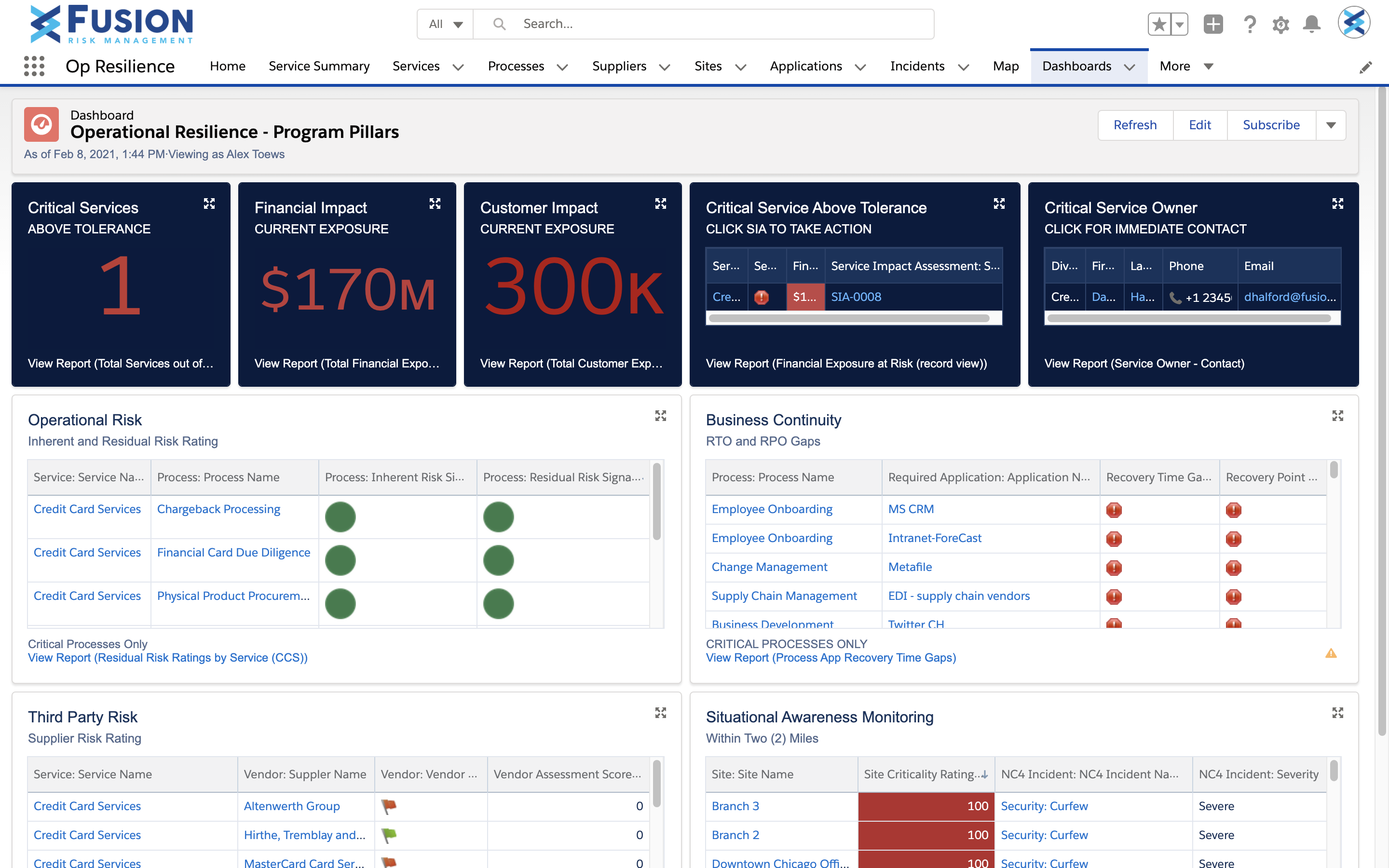Screen dimensions: 1389x868
Task: Create a new item with the plus icon
Action: [x=1213, y=24]
